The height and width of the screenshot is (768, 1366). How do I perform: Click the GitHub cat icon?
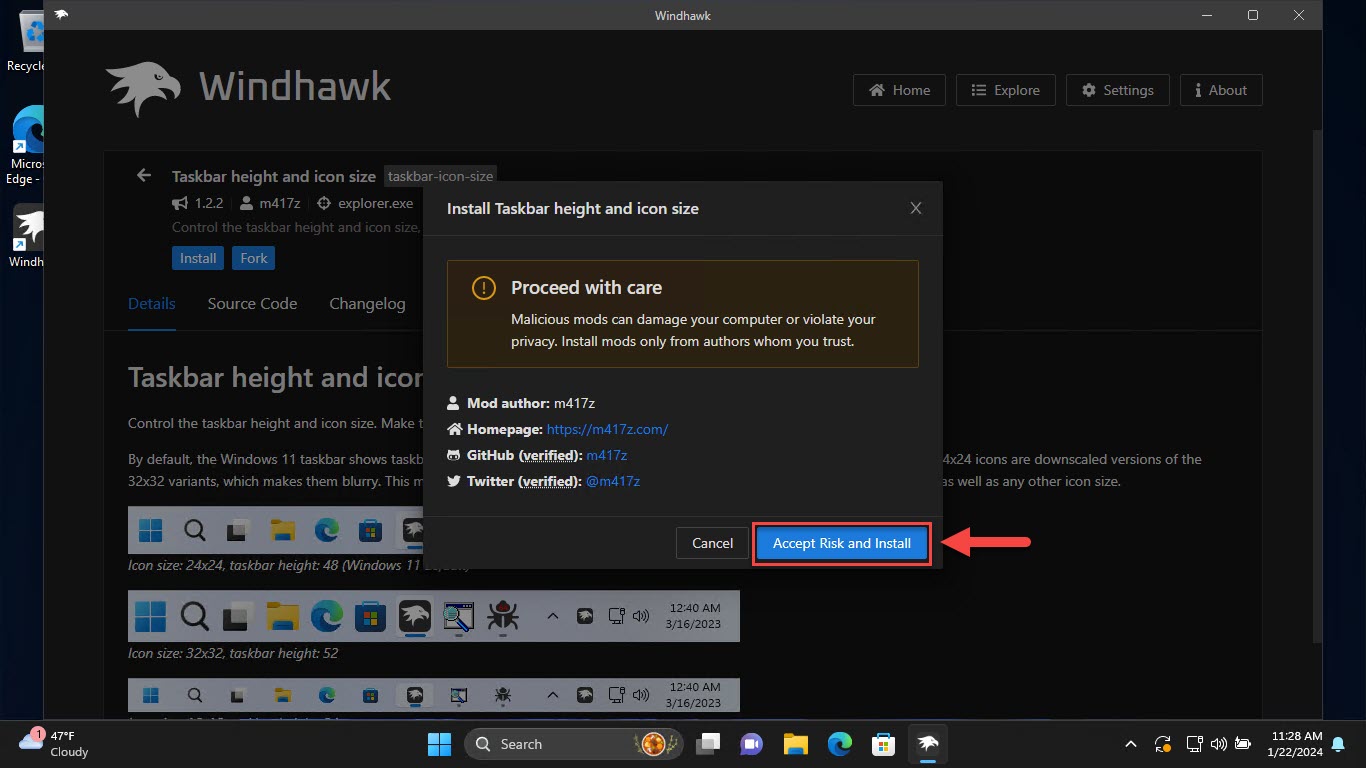pos(454,455)
